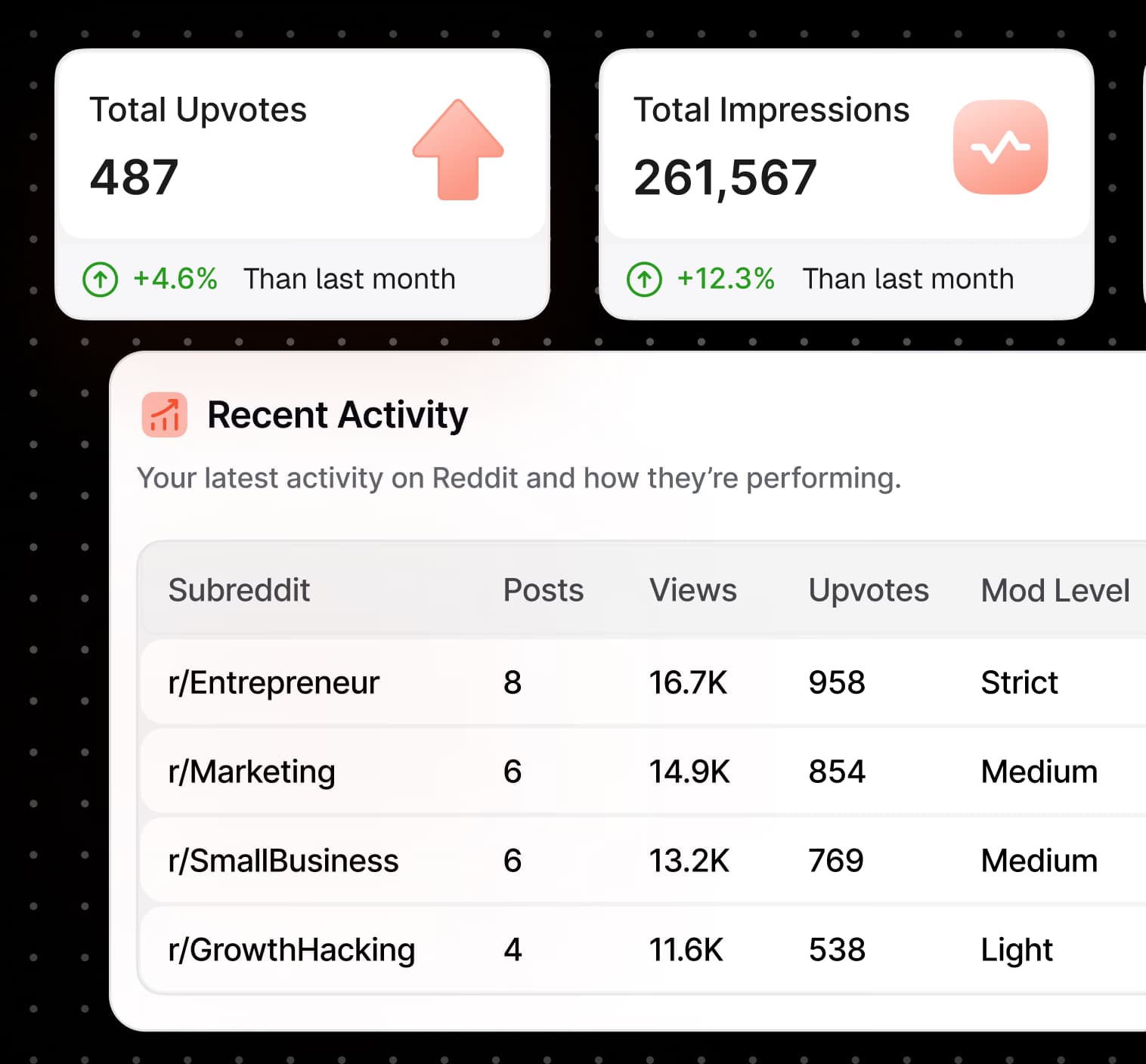This screenshot has width=1146, height=1064.
Task: Click the +12.3% percentage value
Action: (724, 279)
